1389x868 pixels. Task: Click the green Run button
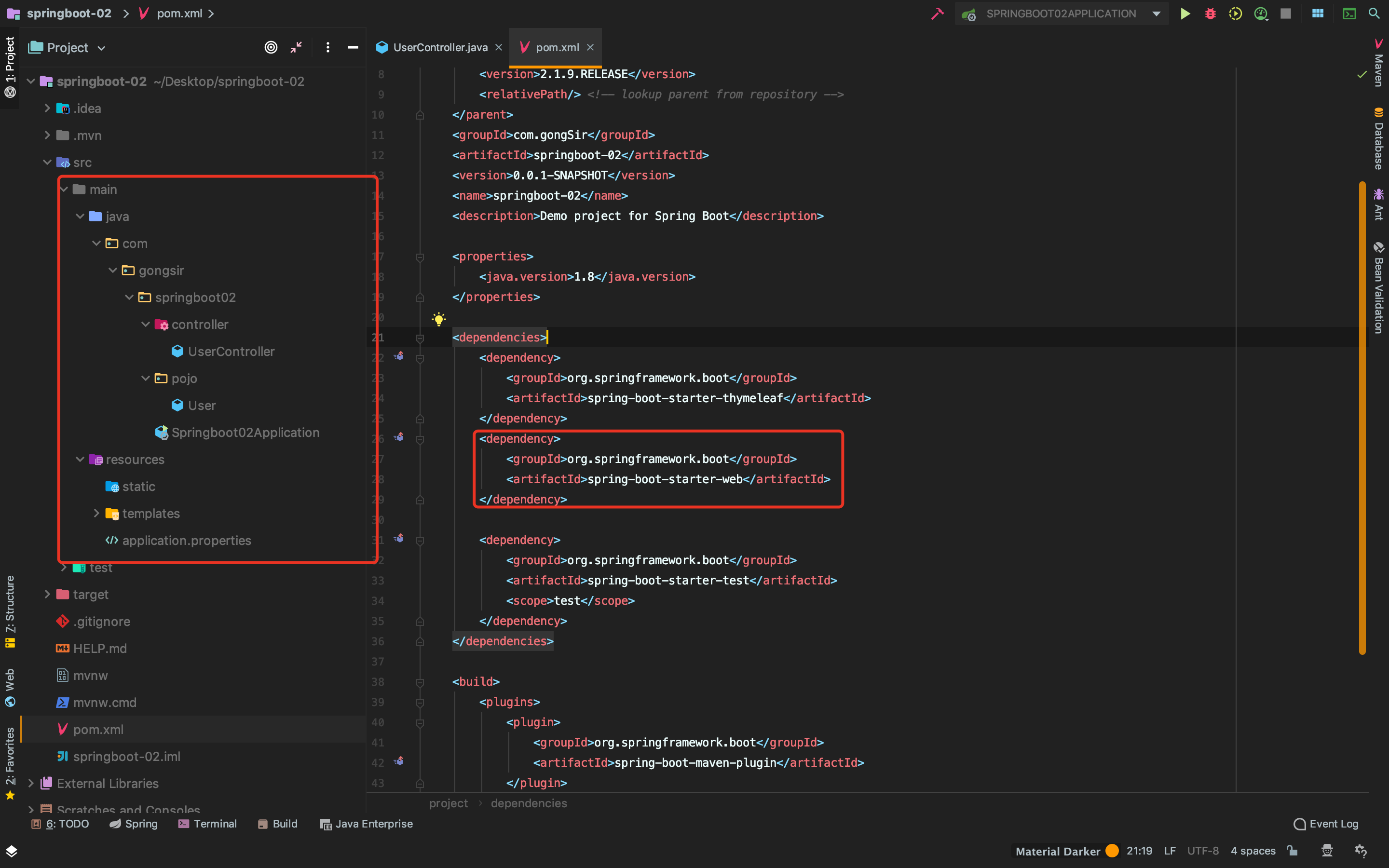[1185, 14]
